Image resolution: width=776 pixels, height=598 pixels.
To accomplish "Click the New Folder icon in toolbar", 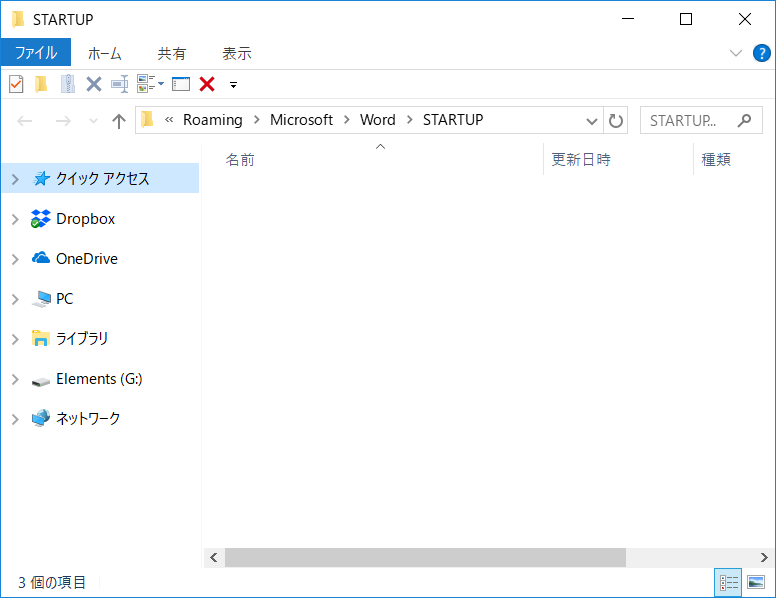I will pos(41,84).
